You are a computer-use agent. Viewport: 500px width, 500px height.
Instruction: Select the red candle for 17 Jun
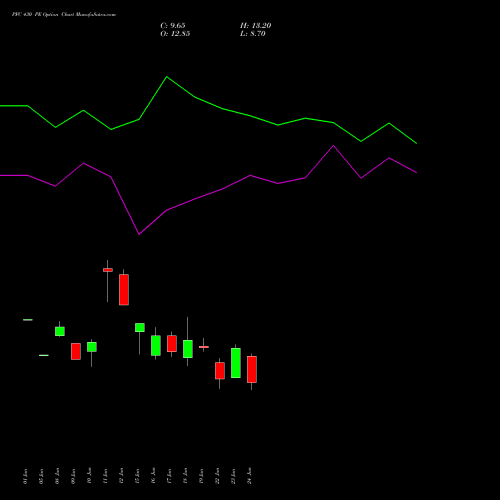(172, 343)
